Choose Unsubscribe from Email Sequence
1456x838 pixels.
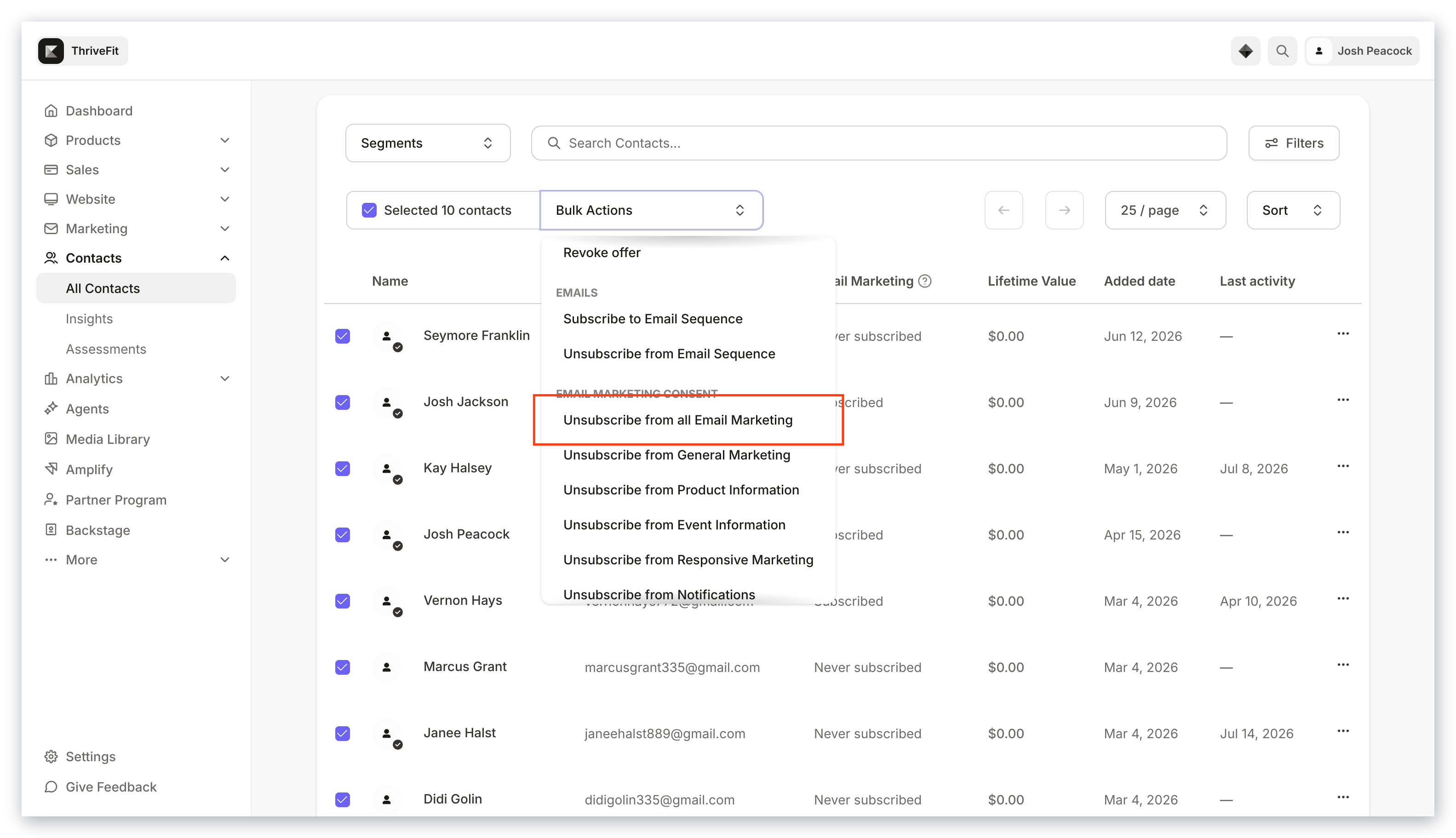669,353
